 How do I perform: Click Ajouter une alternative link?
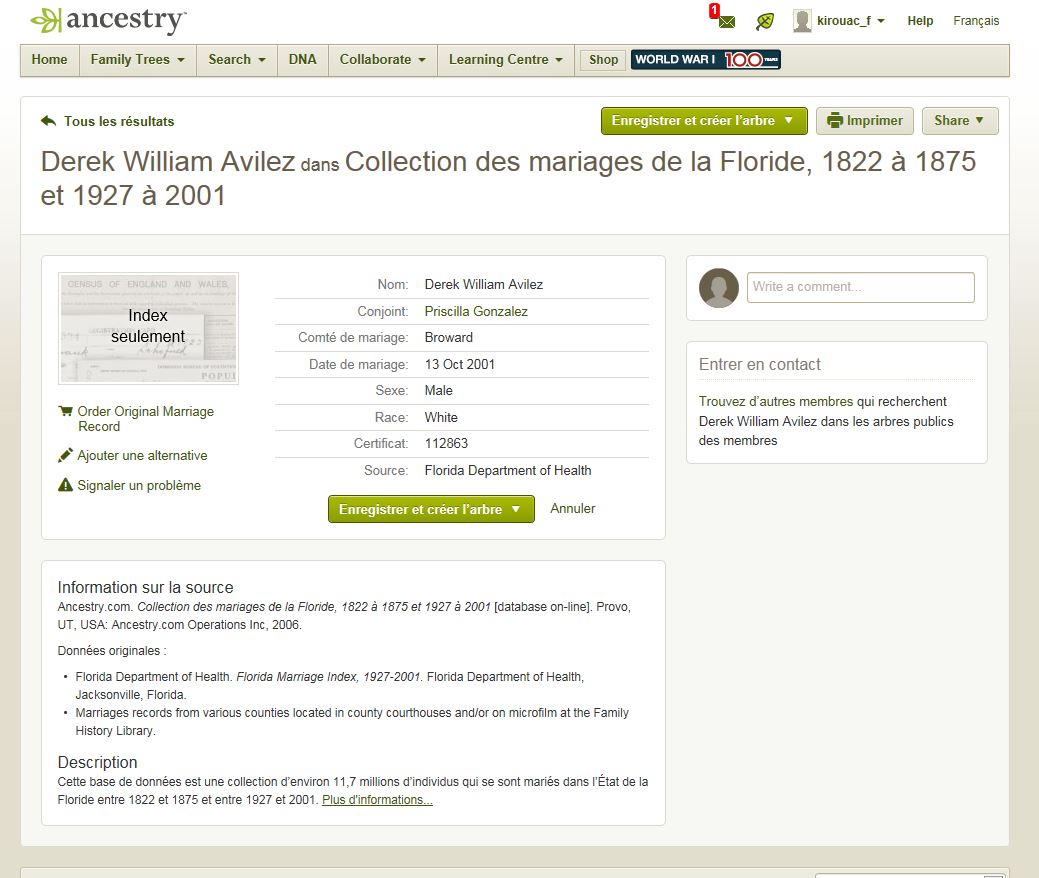click(x=142, y=455)
